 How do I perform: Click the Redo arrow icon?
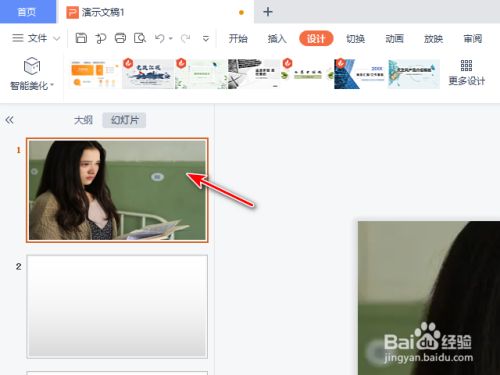click(x=185, y=38)
